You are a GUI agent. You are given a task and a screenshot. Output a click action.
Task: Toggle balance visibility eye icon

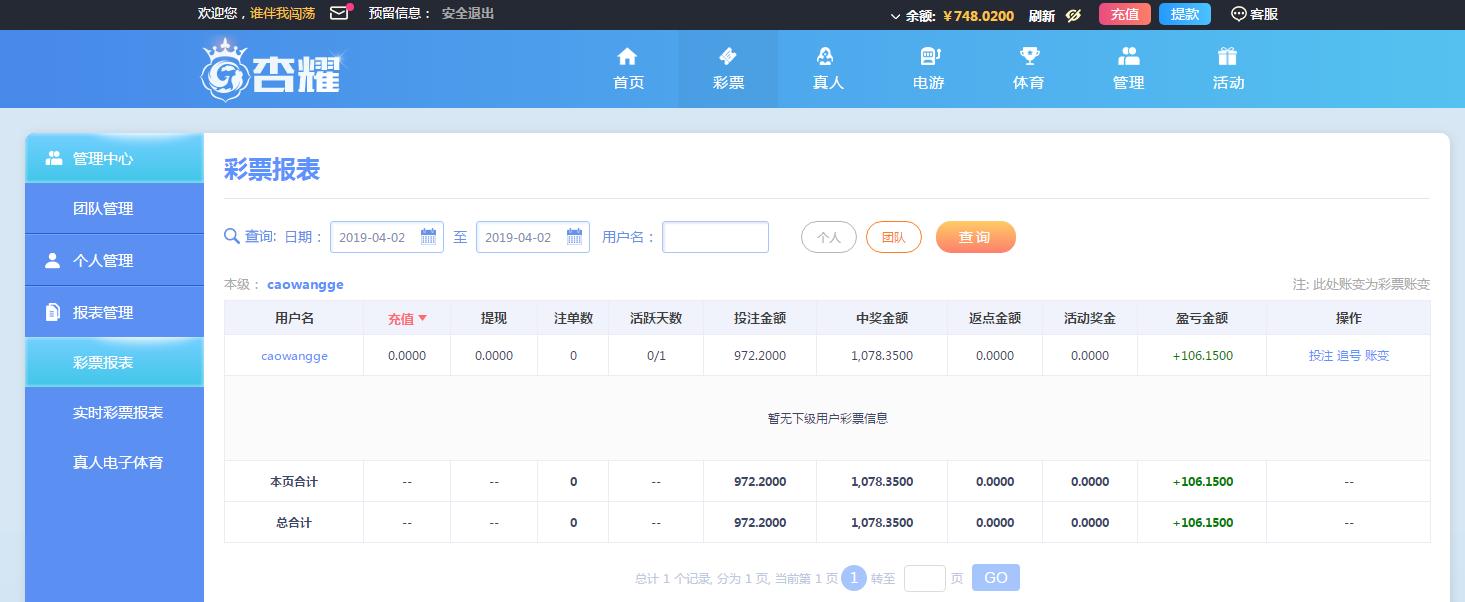[1074, 15]
